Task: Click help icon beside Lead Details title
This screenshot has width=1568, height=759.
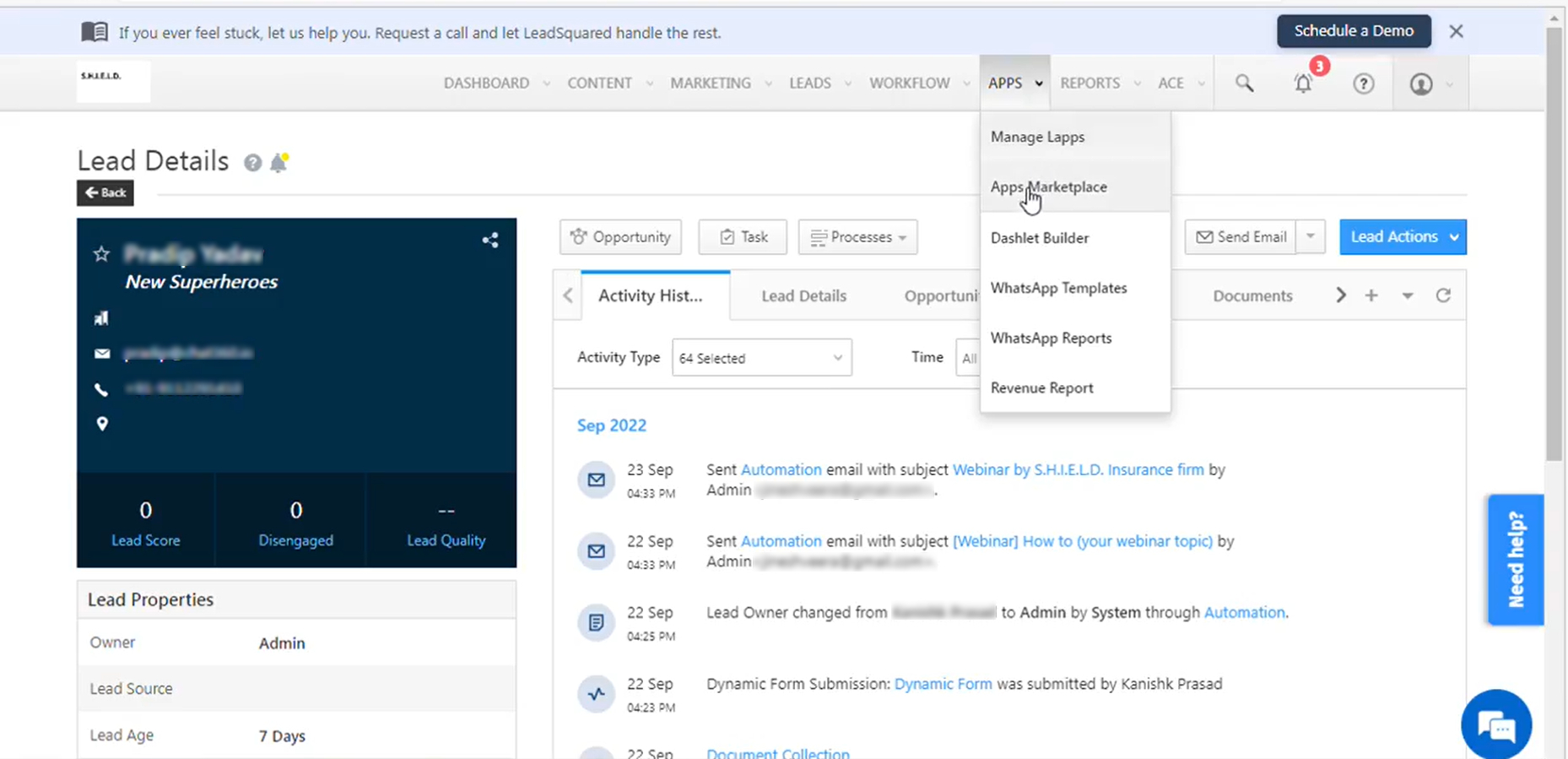Action: [252, 163]
